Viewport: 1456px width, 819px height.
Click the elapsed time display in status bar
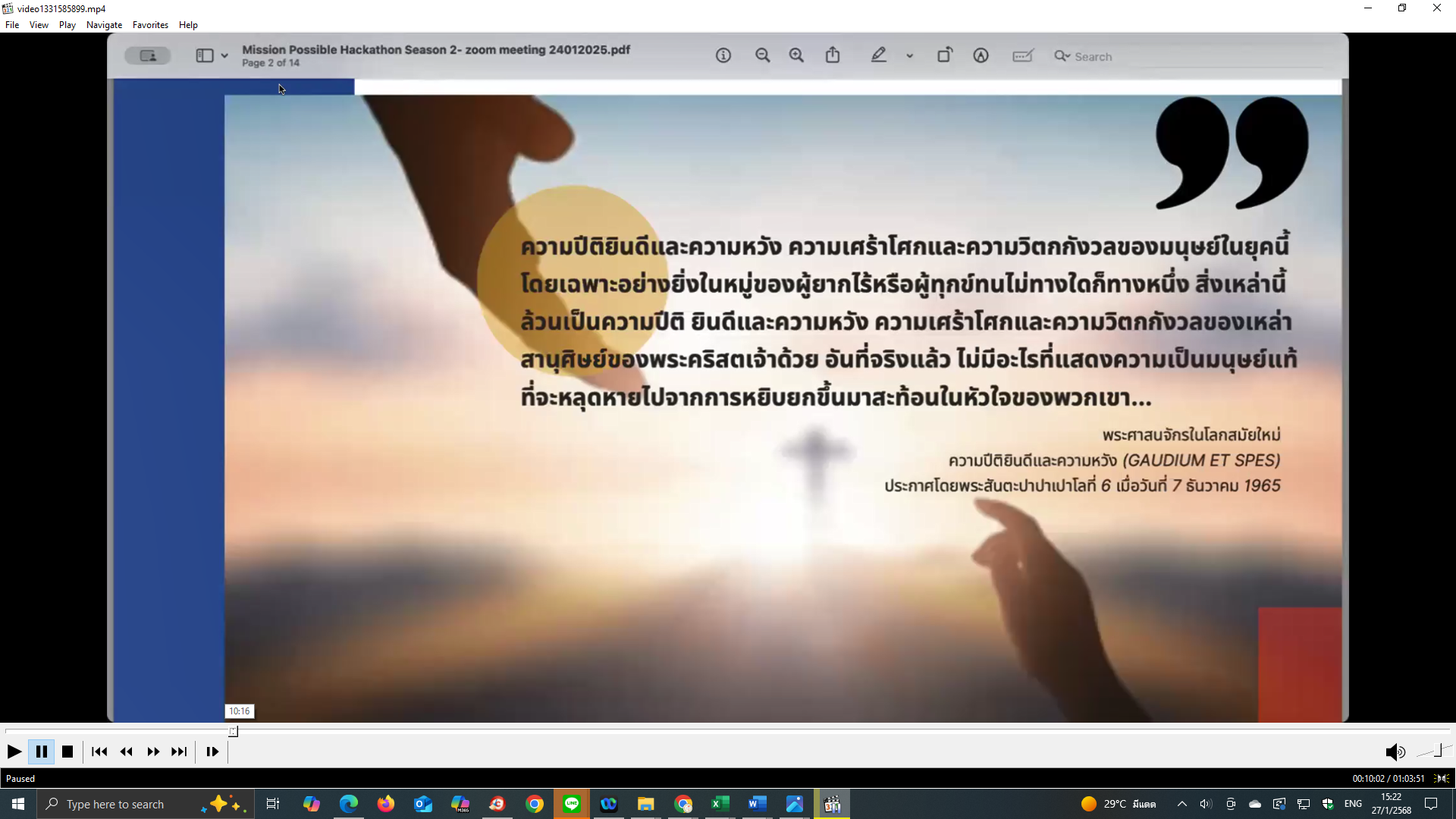1388,778
